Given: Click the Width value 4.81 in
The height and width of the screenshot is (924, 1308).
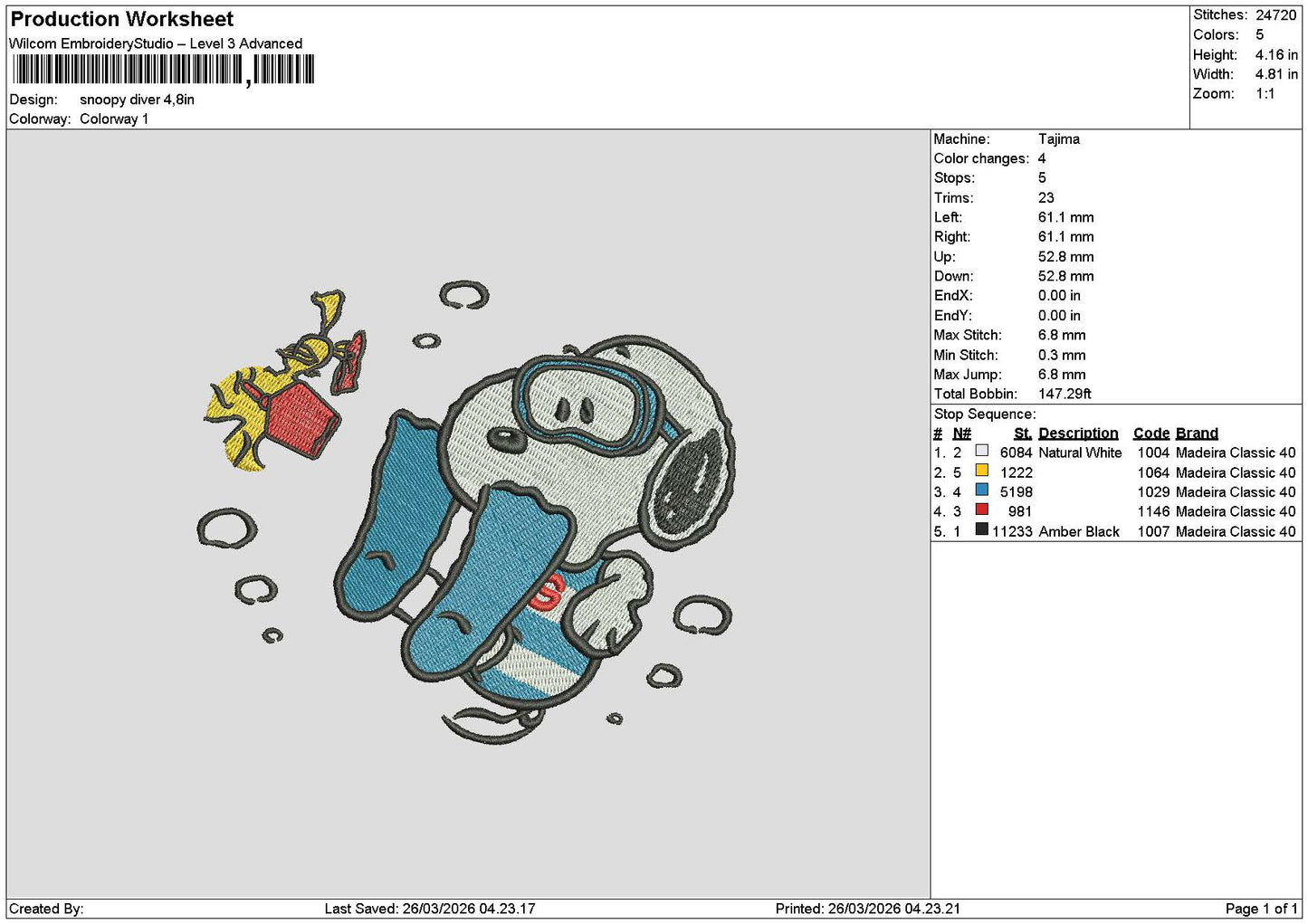Looking at the screenshot, I should pyautogui.click(x=1276, y=74).
